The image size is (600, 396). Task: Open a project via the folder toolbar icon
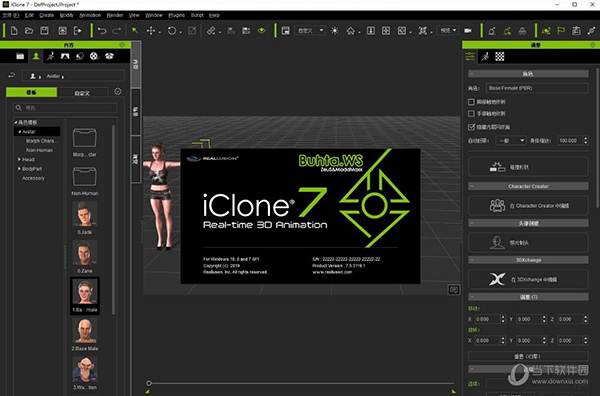(29, 31)
